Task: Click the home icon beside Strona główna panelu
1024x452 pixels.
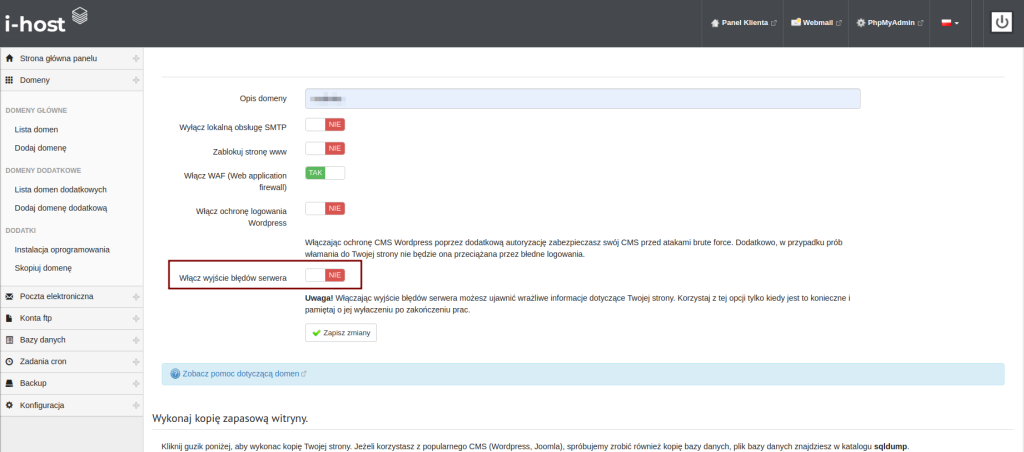Action: point(10,58)
